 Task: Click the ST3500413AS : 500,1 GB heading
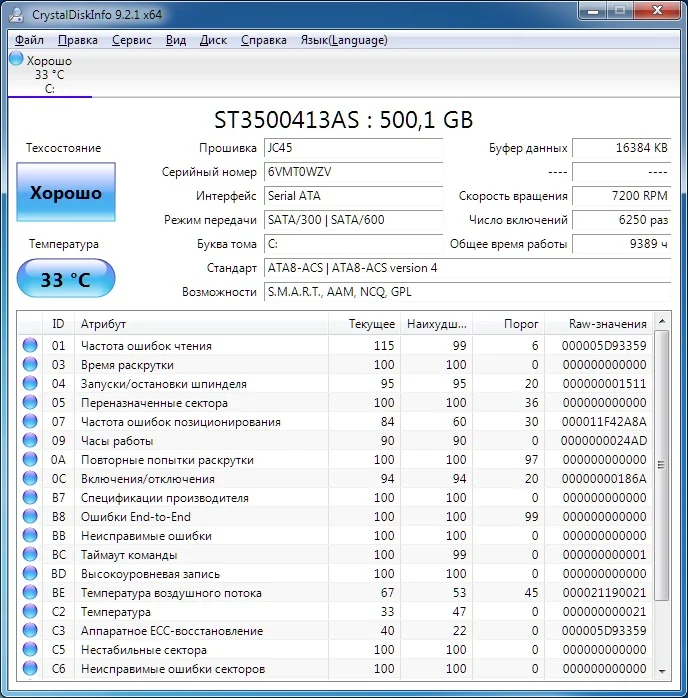344,120
